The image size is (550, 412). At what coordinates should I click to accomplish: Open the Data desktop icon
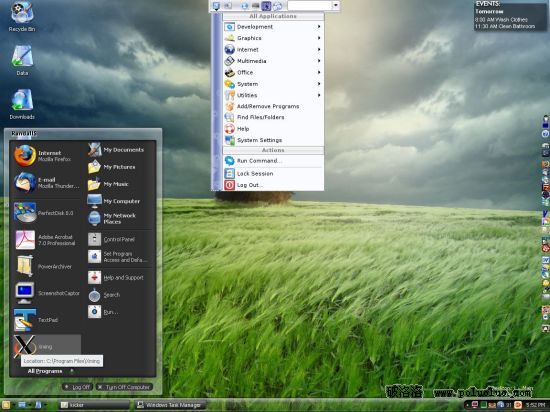click(22, 60)
